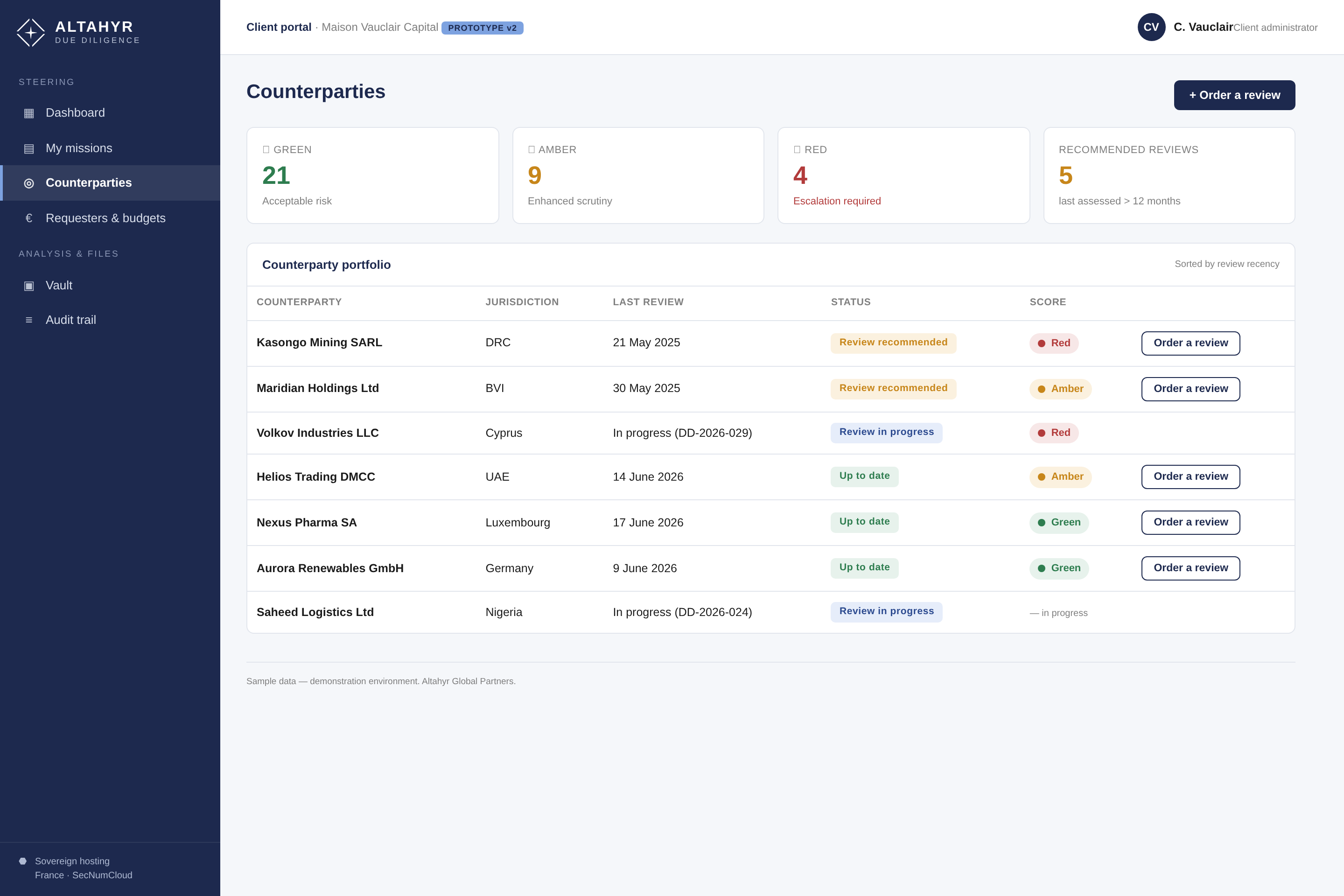Select the Nexus Pharma SA name

point(307,522)
